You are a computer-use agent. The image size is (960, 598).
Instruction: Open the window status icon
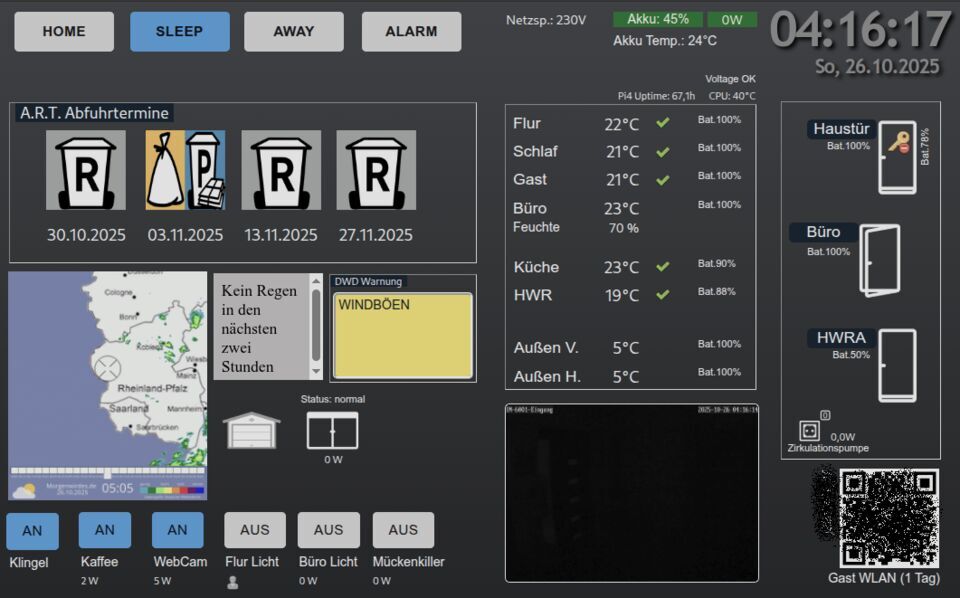coord(332,431)
